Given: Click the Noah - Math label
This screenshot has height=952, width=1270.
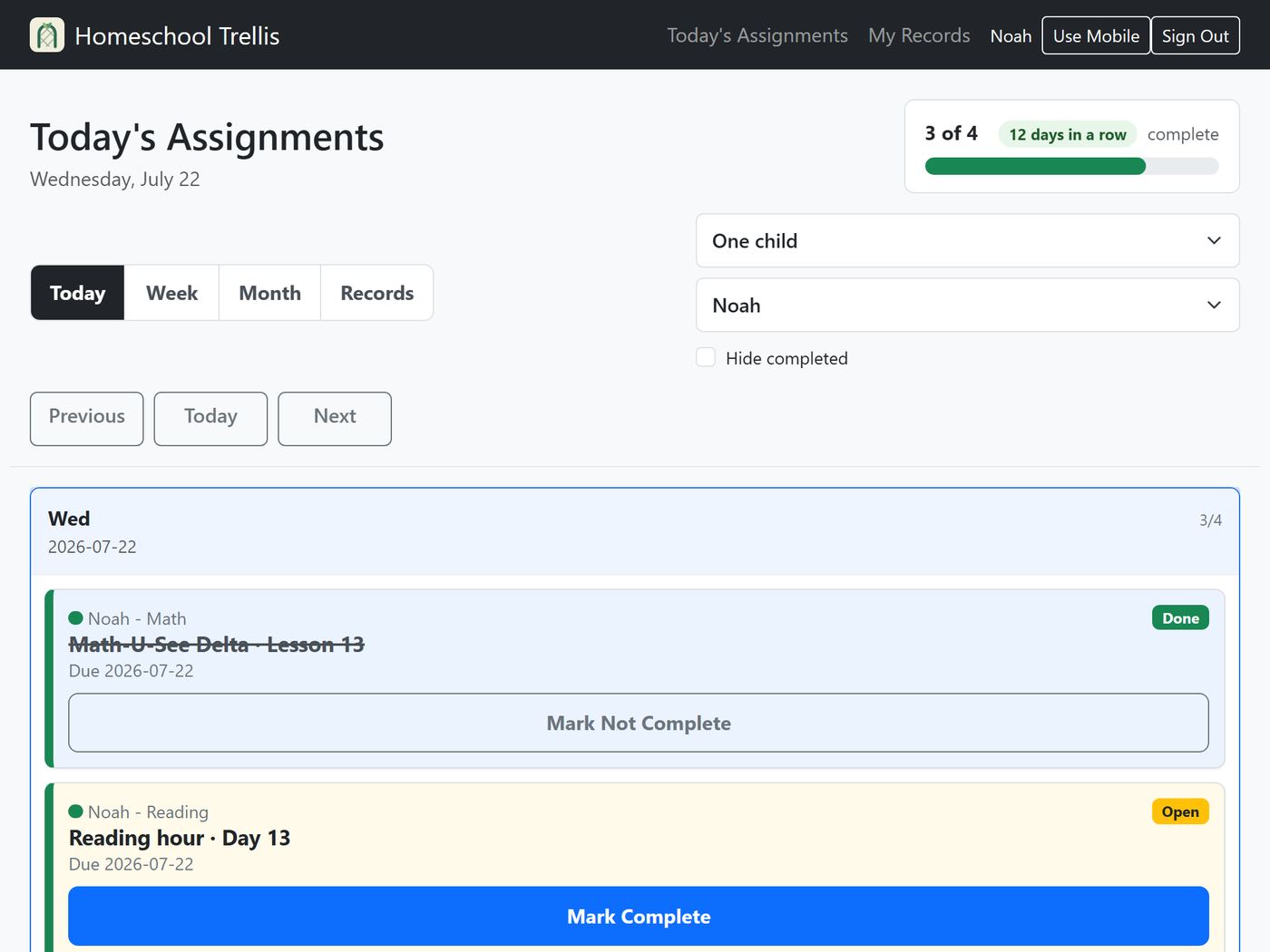Looking at the screenshot, I should point(137,618).
